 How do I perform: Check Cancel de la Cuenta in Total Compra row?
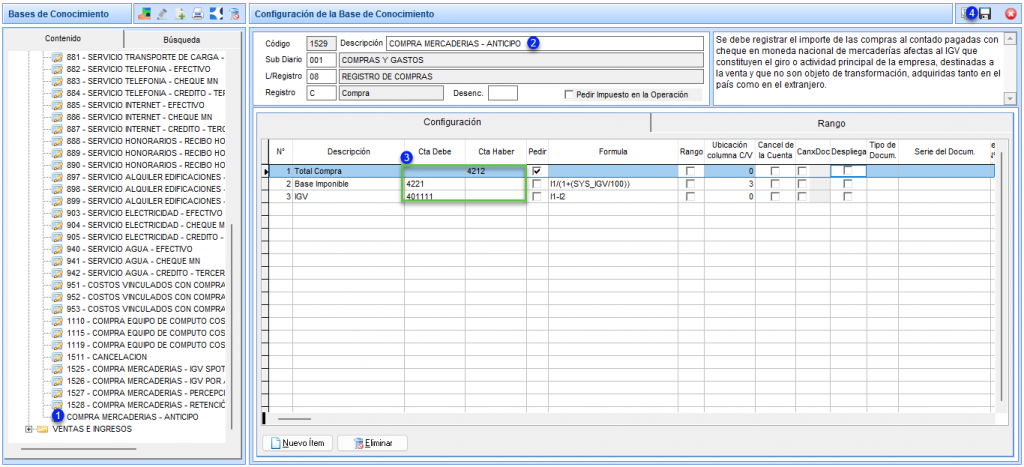point(775,171)
